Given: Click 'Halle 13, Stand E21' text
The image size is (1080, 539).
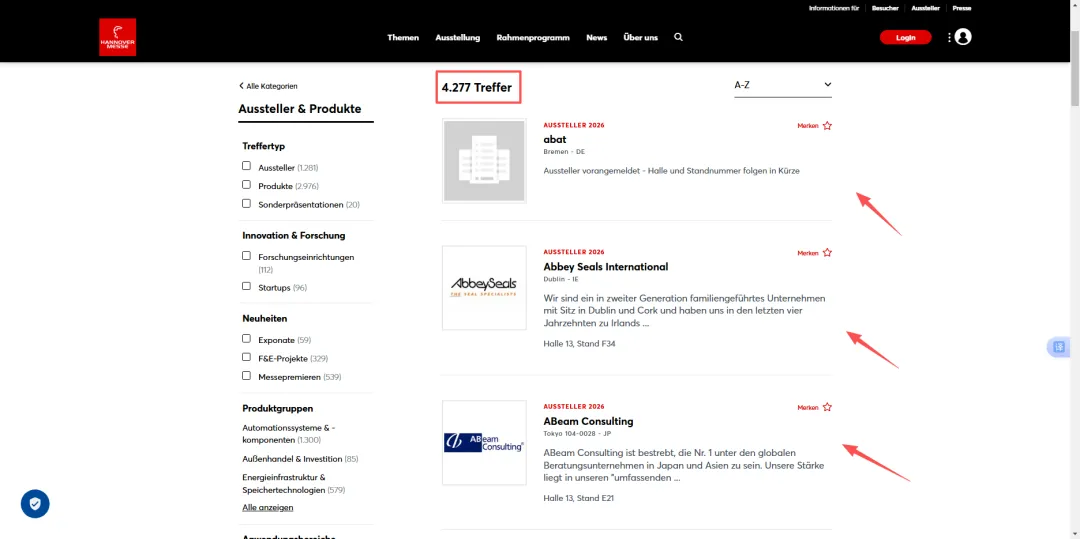Looking at the screenshot, I should [x=579, y=498].
